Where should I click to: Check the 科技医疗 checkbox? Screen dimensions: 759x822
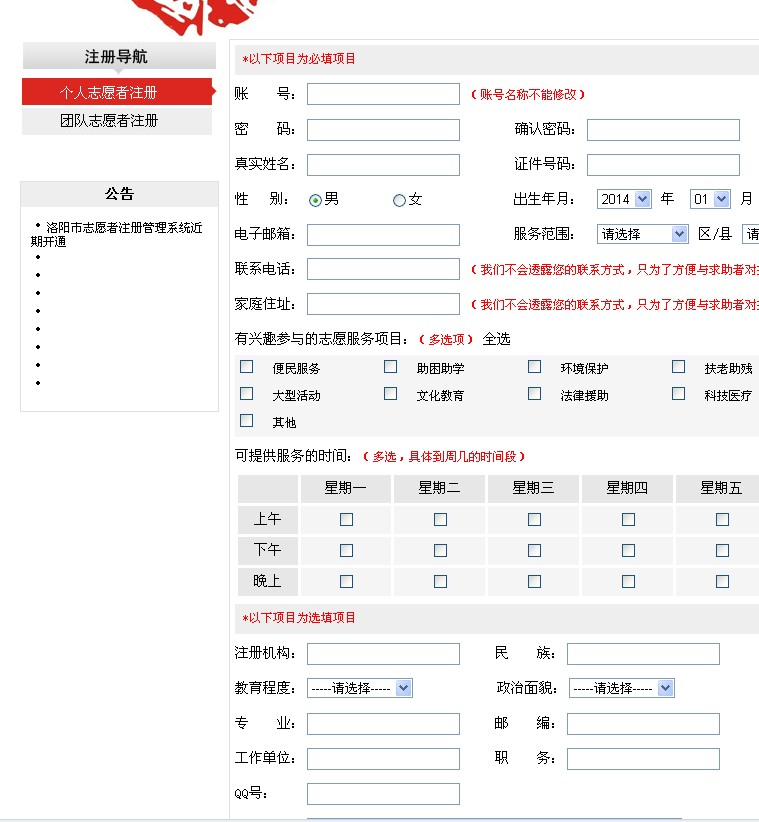click(679, 394)
